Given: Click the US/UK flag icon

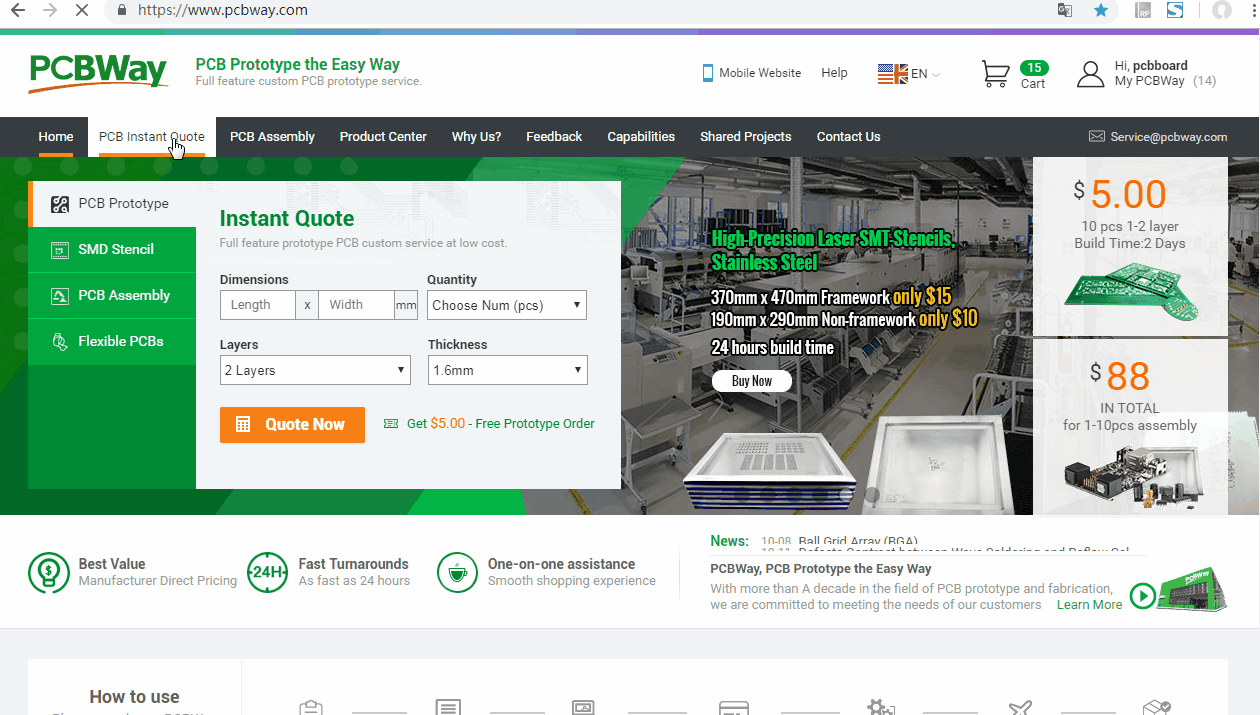Looking at the screenshot, I should [892, 73].
